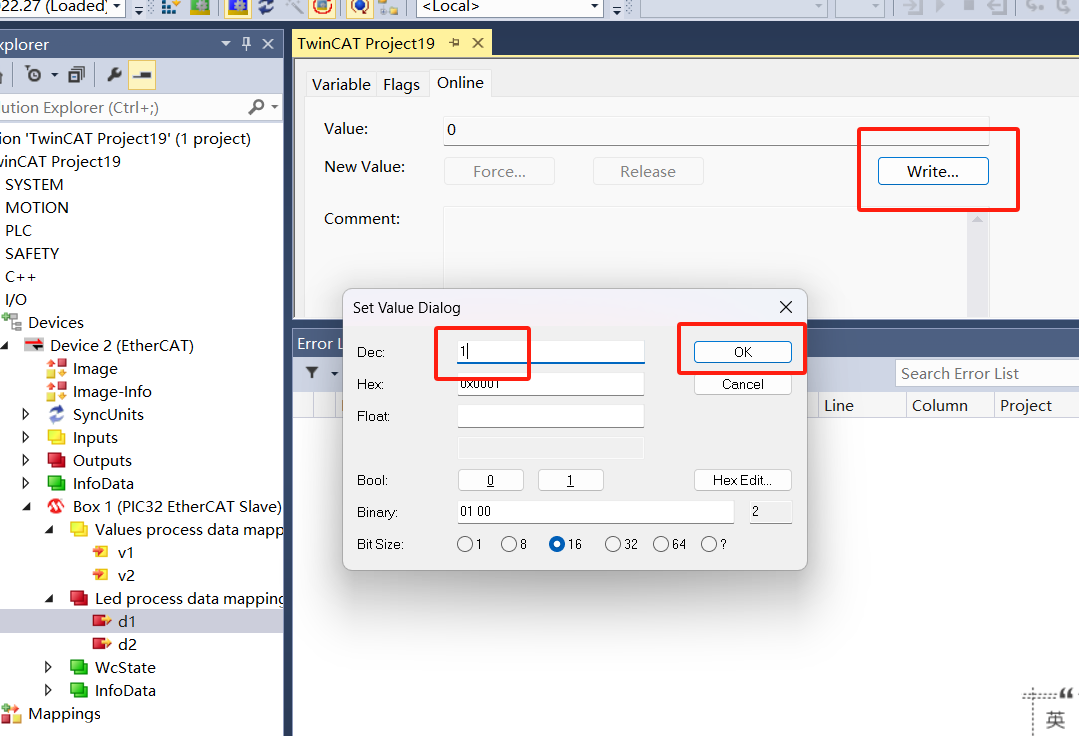This screenshot has width=1079, height=736.
Task: Select output variable d2
Action: click(127, 645)
